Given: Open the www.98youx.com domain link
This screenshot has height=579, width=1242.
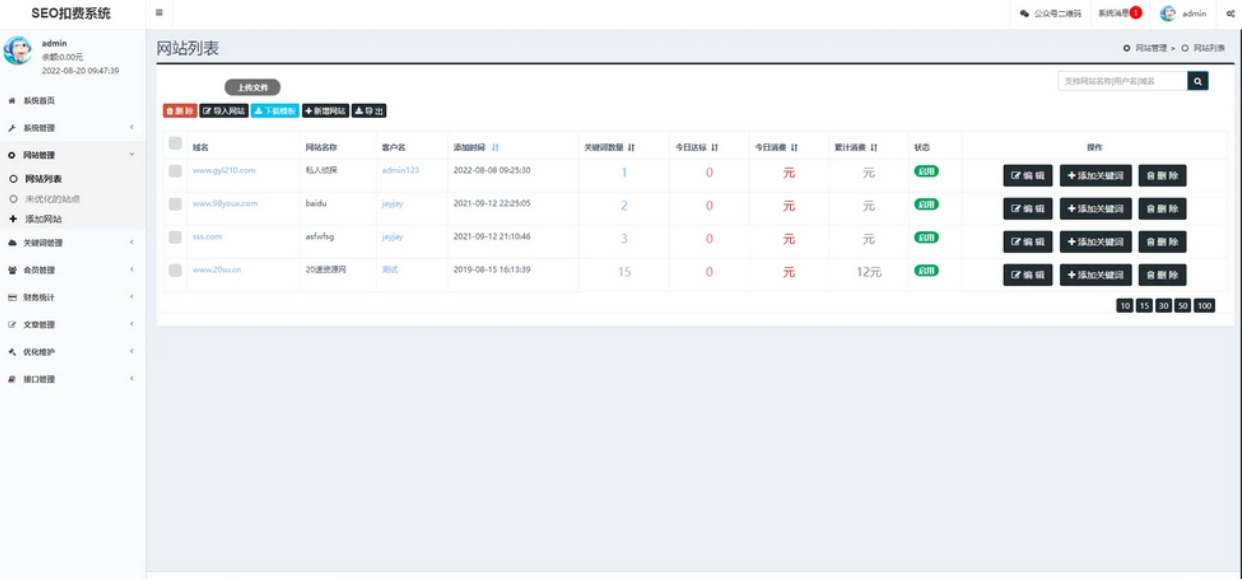Looking at the screenshot, I should point(225,204).
